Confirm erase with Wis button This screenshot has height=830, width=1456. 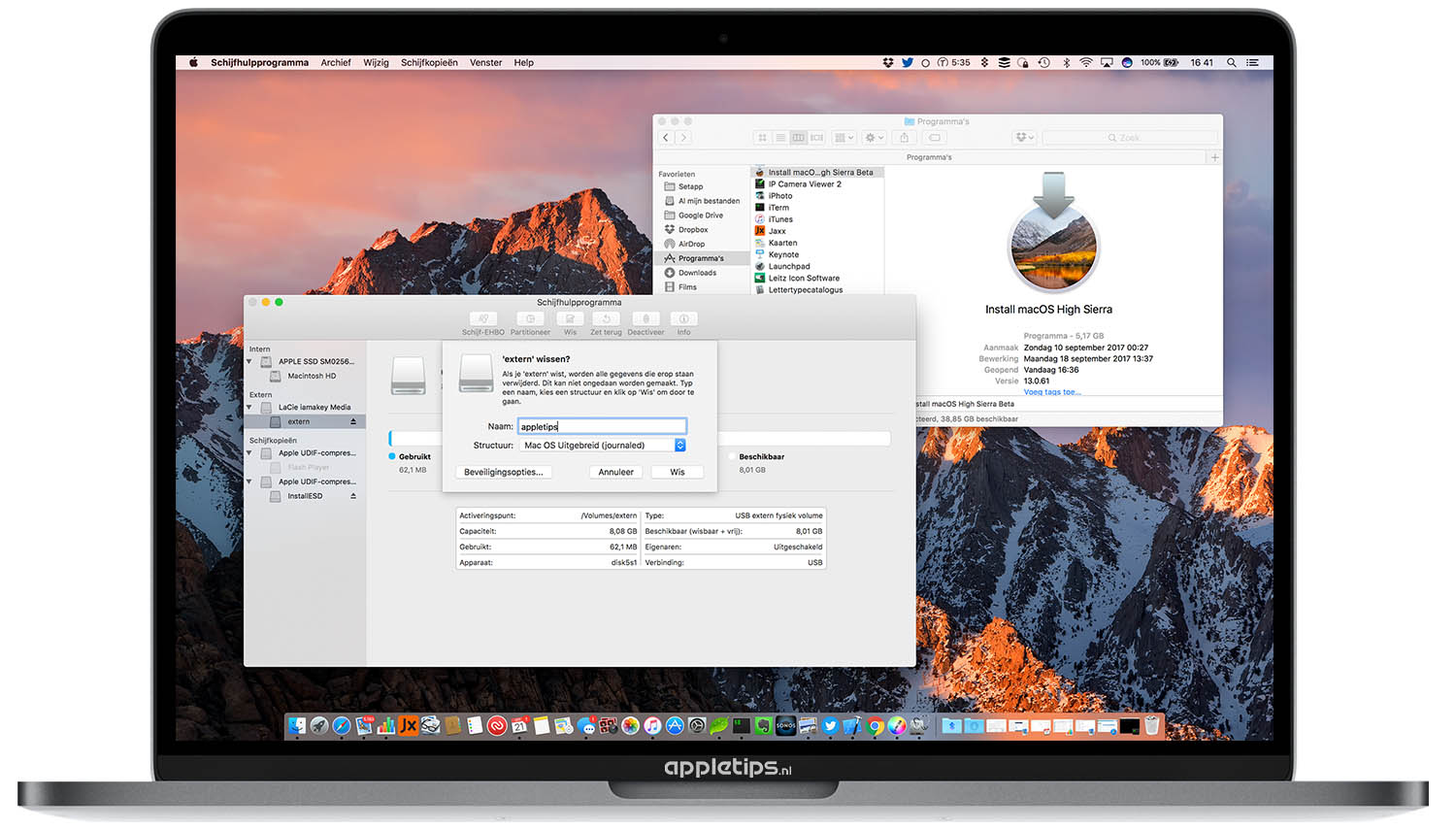tap(678, 472)
